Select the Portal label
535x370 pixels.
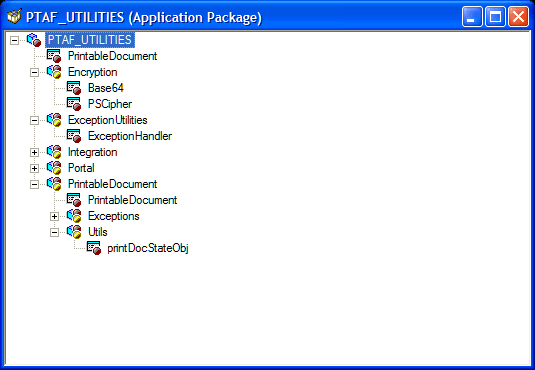click(81, 168)
